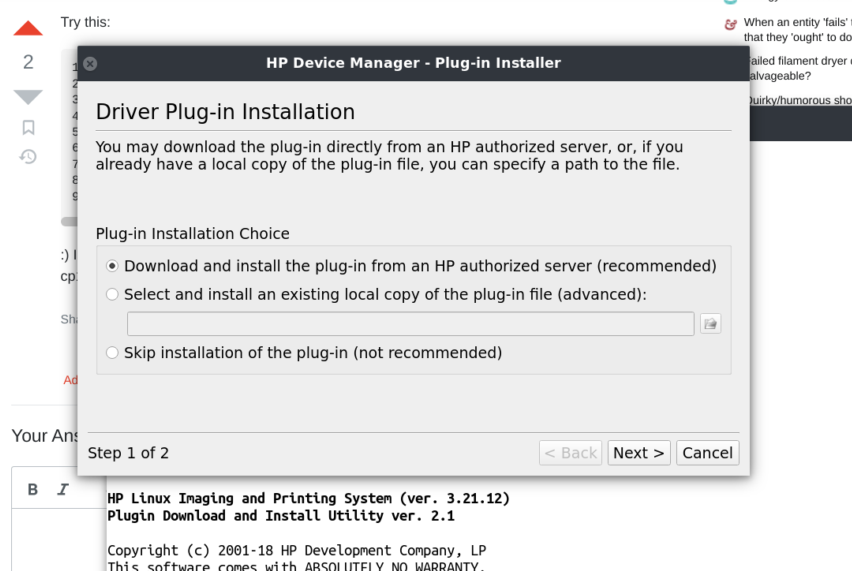
Task: Click the site icon beside 'When an entity'
Action: 731,24
